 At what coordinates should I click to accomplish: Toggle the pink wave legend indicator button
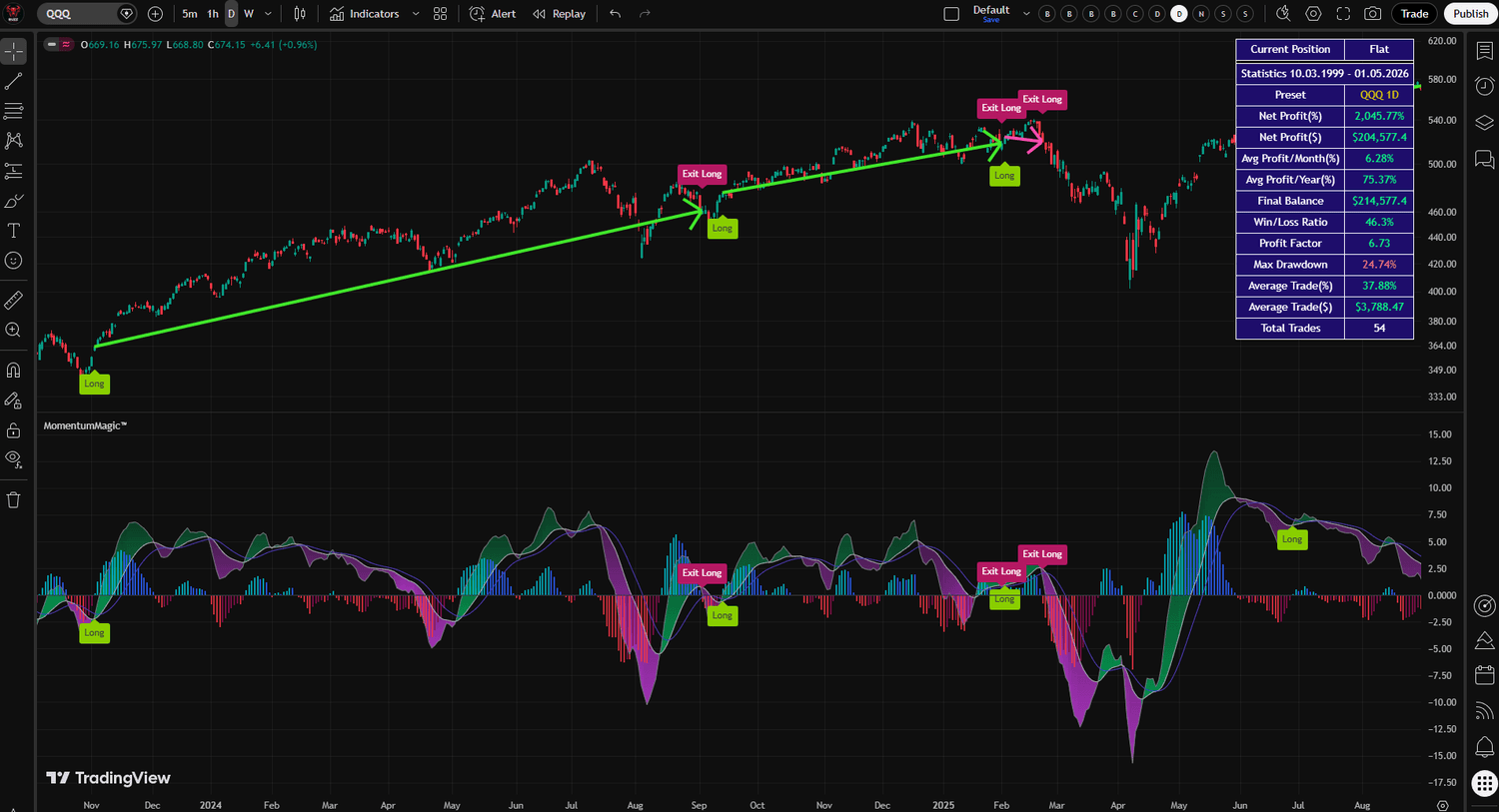[67, 45]
